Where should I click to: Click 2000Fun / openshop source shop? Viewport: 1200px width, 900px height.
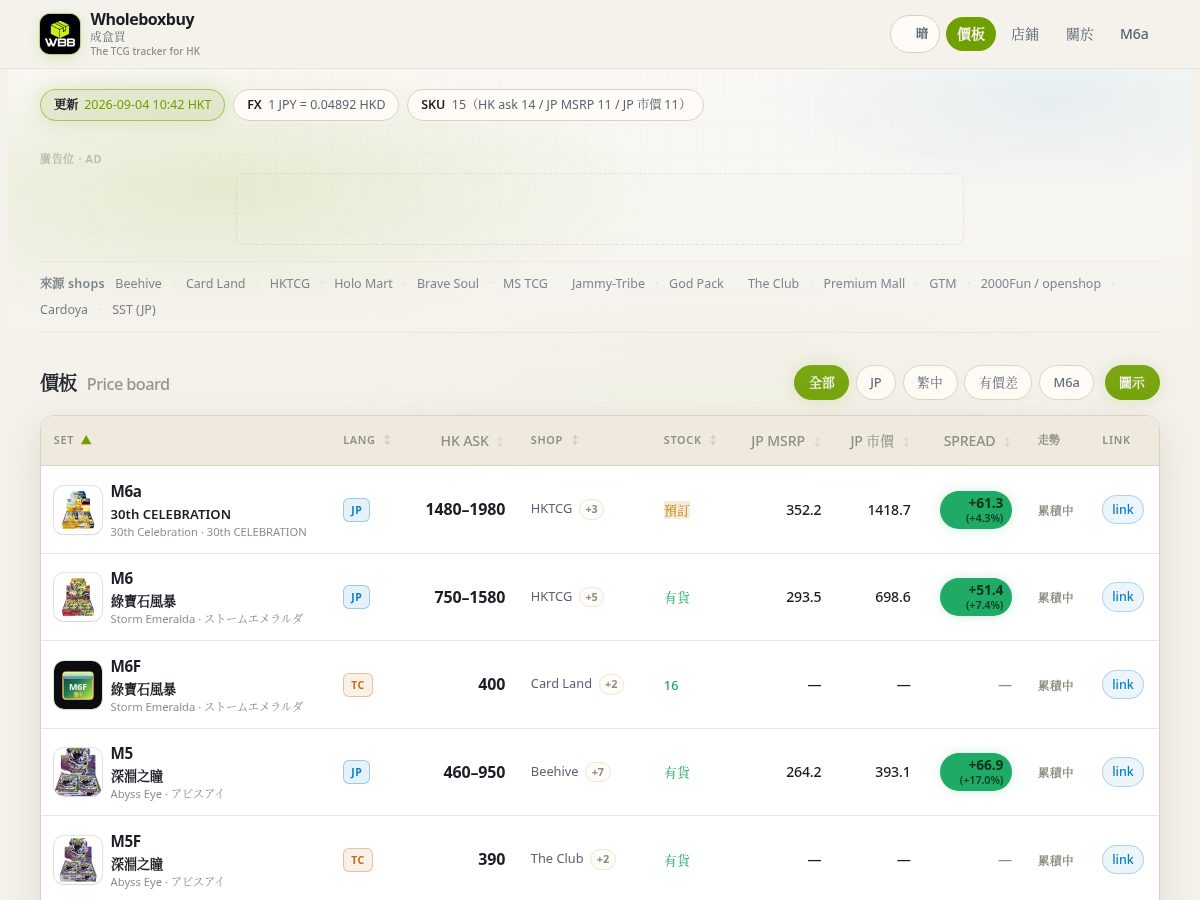pyautogui.click(x=1040, y=284)
